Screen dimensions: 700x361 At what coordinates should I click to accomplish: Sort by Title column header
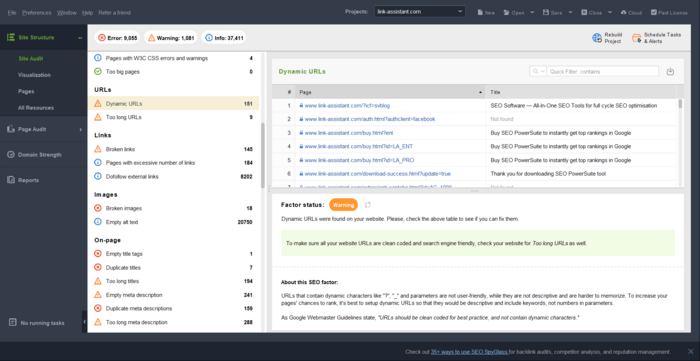581,92
